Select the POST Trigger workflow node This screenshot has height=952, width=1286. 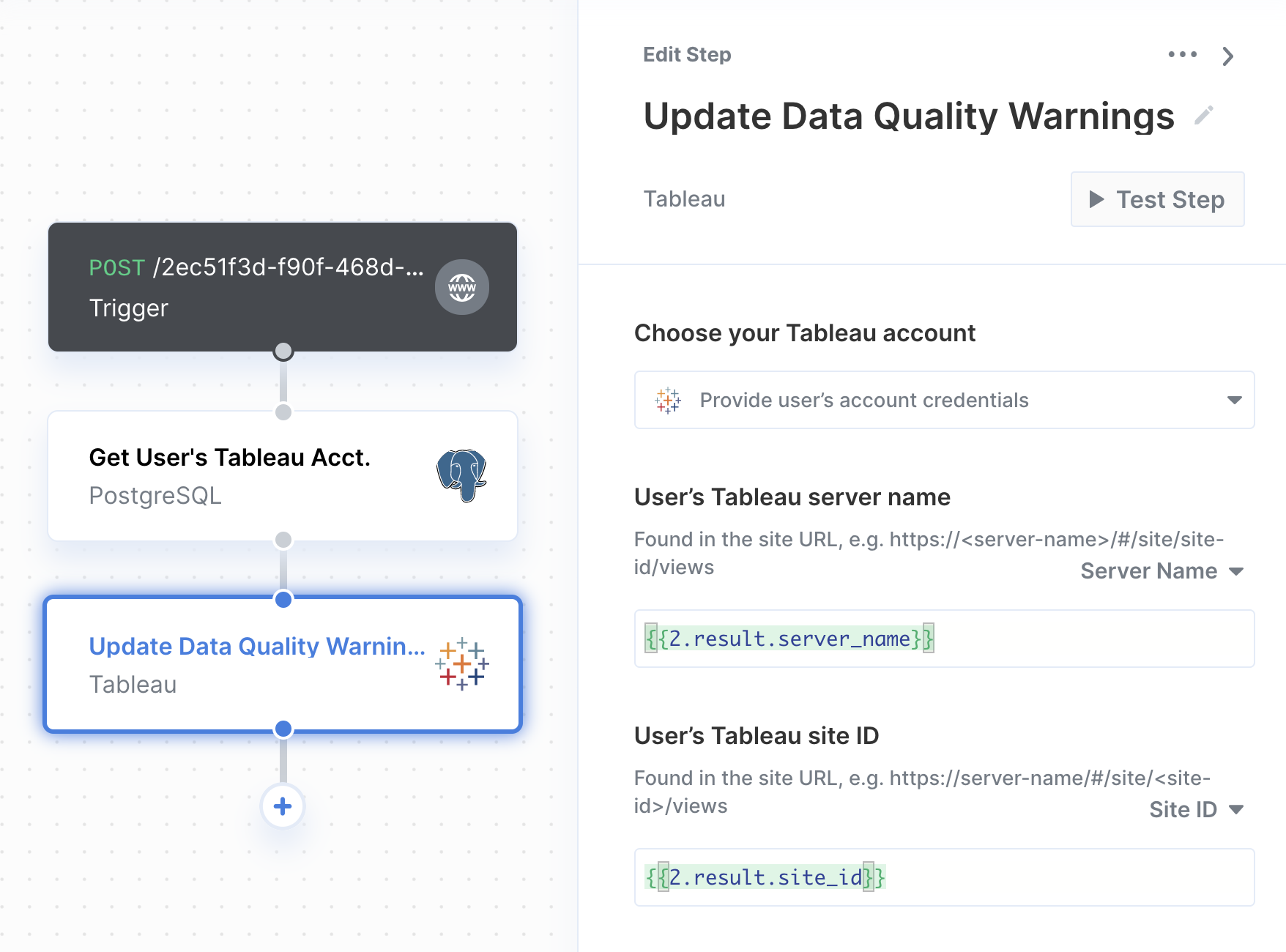(x=283, y=287)
